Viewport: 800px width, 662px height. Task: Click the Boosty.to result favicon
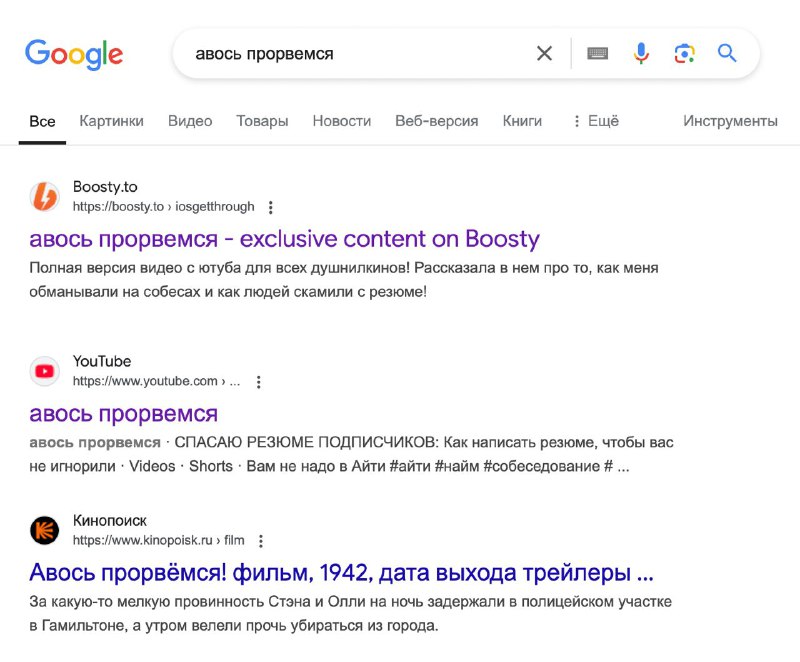[44, 196]
